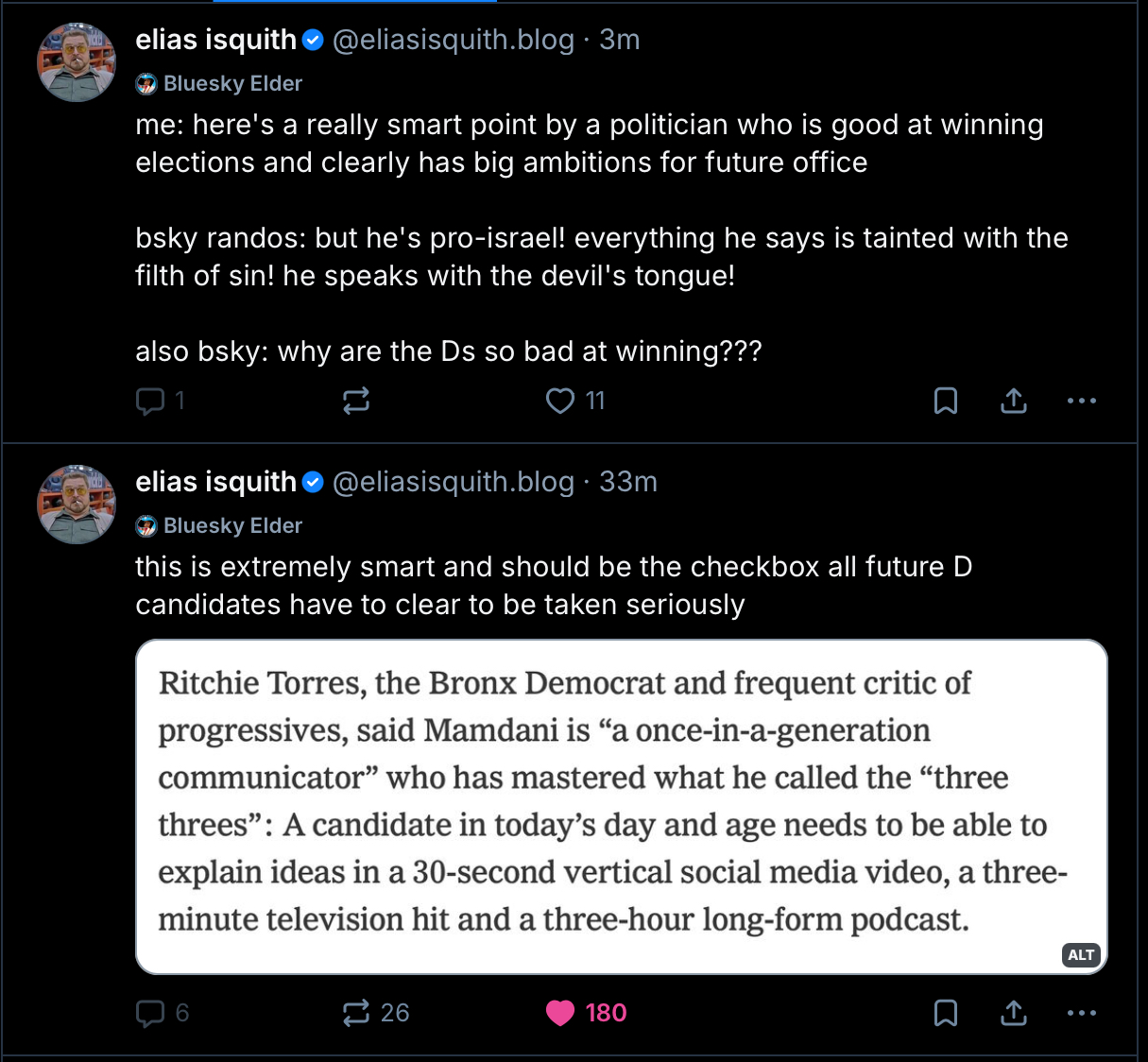Bookmark the Ritchie Torres quote post

click(x=945, y=1014)
